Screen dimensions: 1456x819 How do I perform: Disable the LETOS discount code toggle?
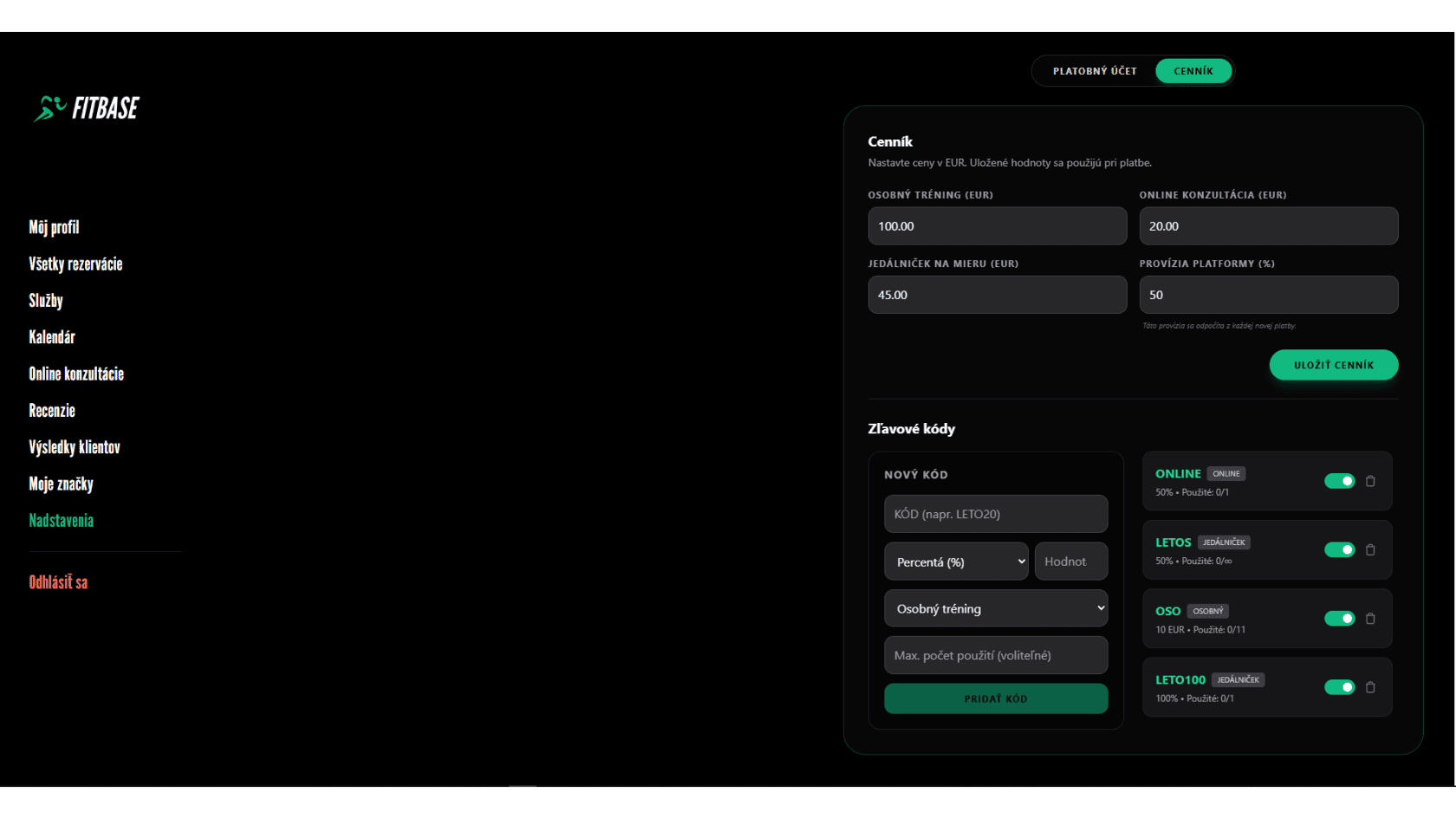click(x=1339, y=549)
